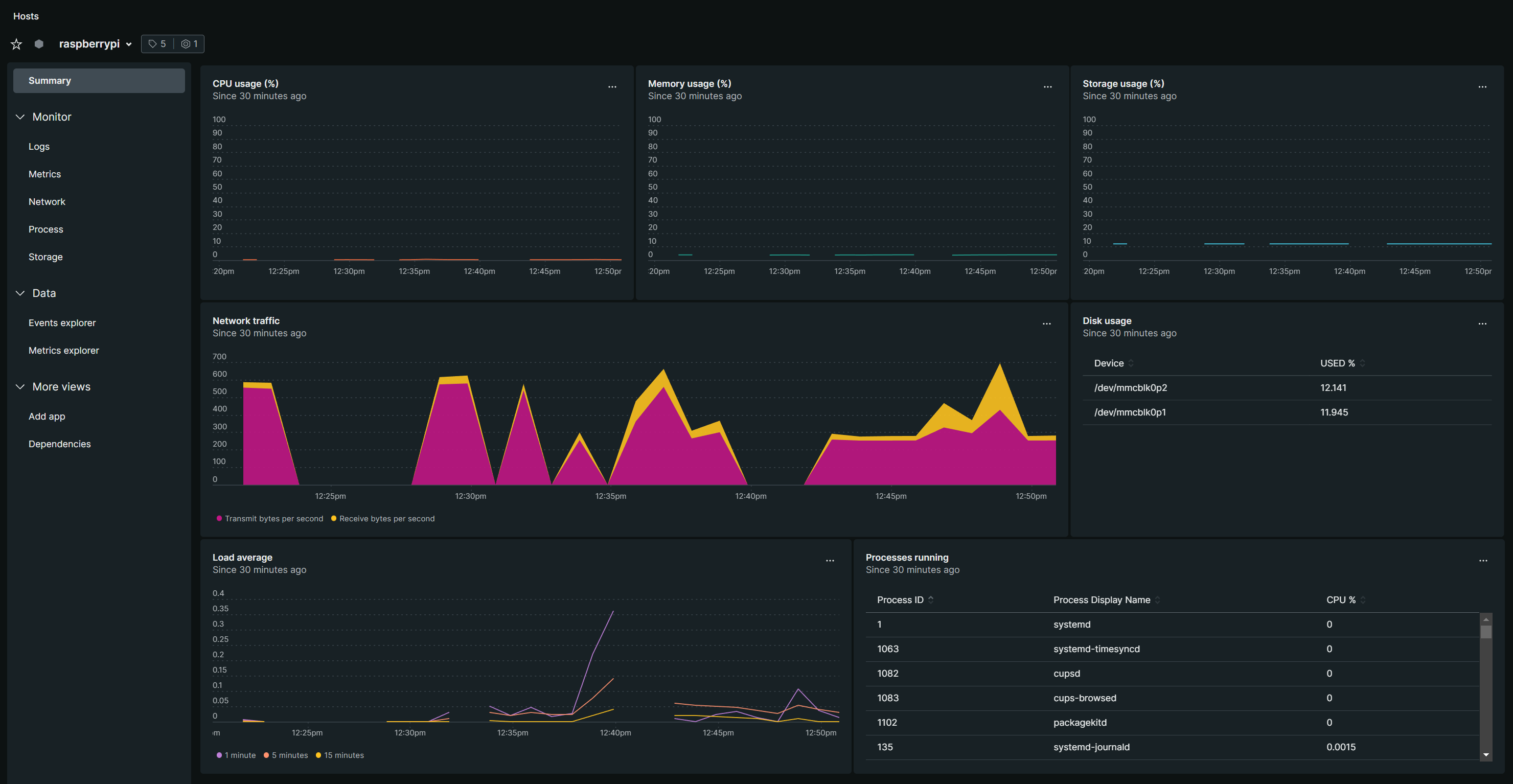The height and width of the screenshot is (784, 1513).
Task: Click the processes table scrollbar thumb
Action: [x=1486, y=633]
